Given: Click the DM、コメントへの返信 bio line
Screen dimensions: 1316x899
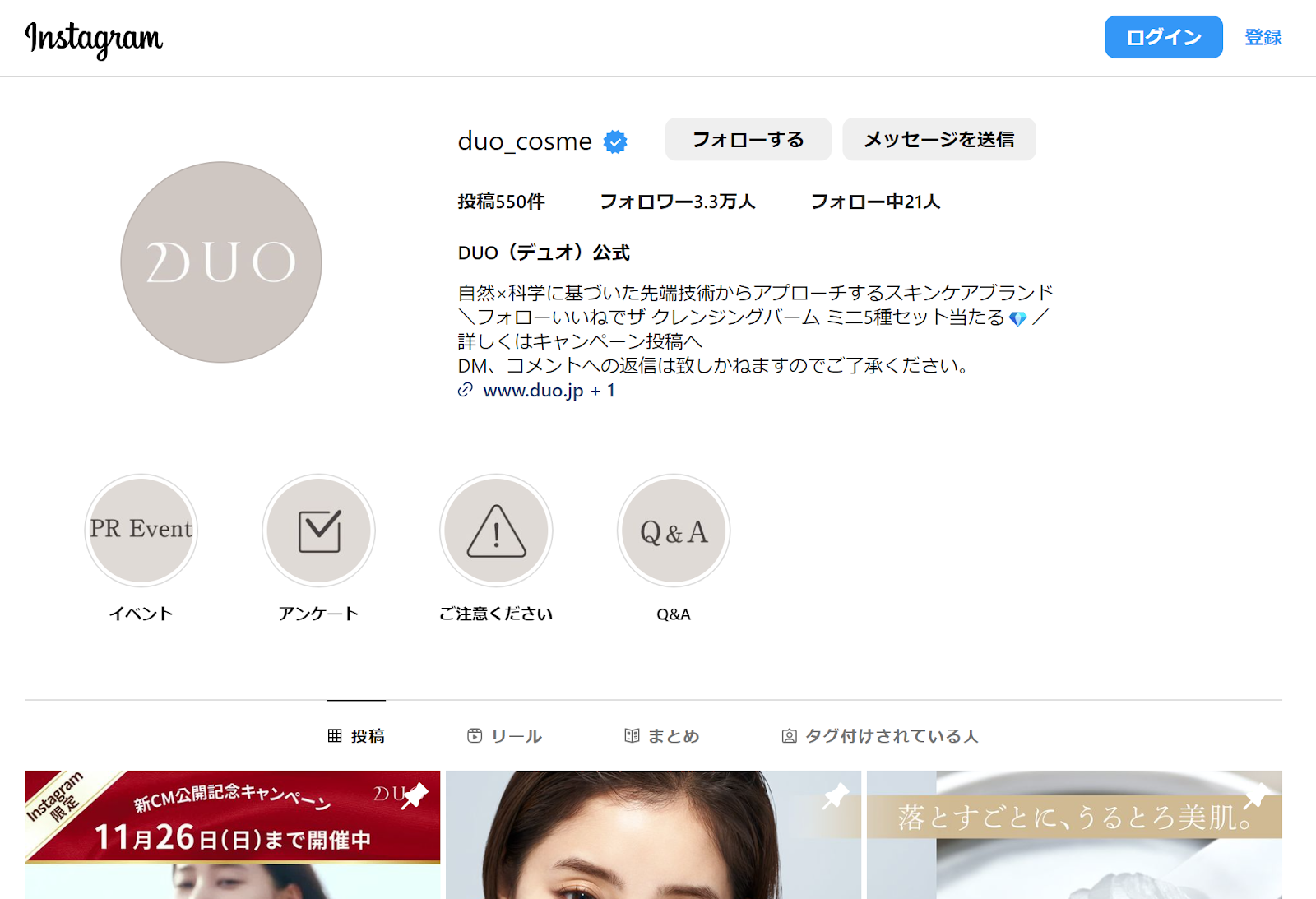Looking at the screenshot, I should coord(716,365).
